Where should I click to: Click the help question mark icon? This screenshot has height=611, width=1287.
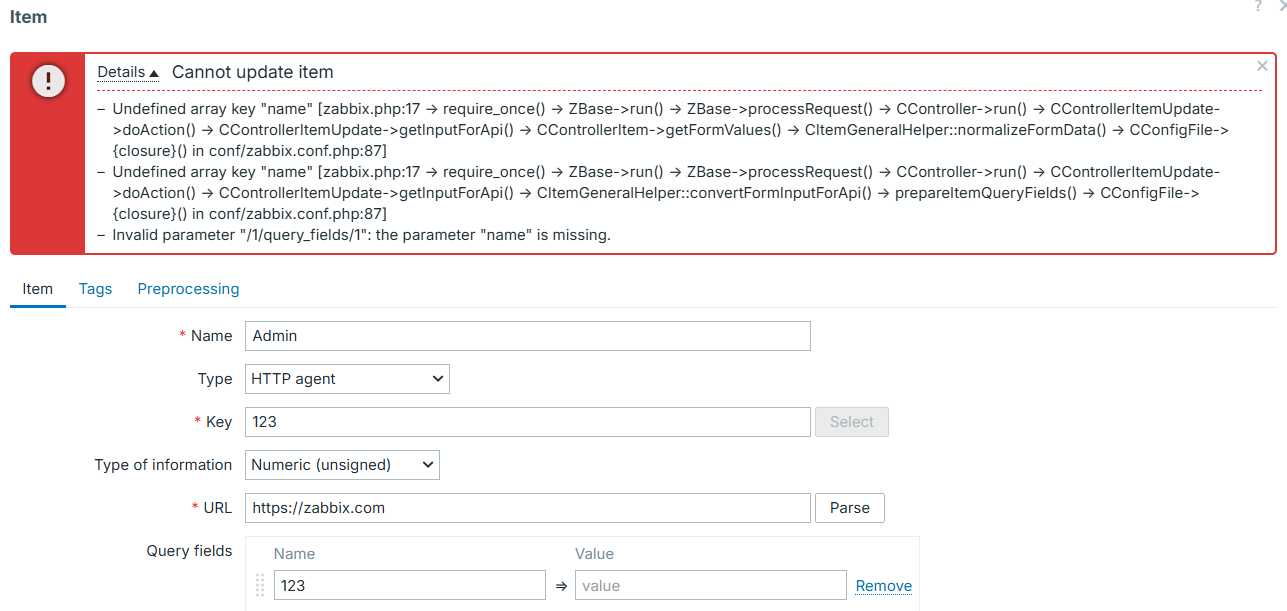coord(1258,6)
